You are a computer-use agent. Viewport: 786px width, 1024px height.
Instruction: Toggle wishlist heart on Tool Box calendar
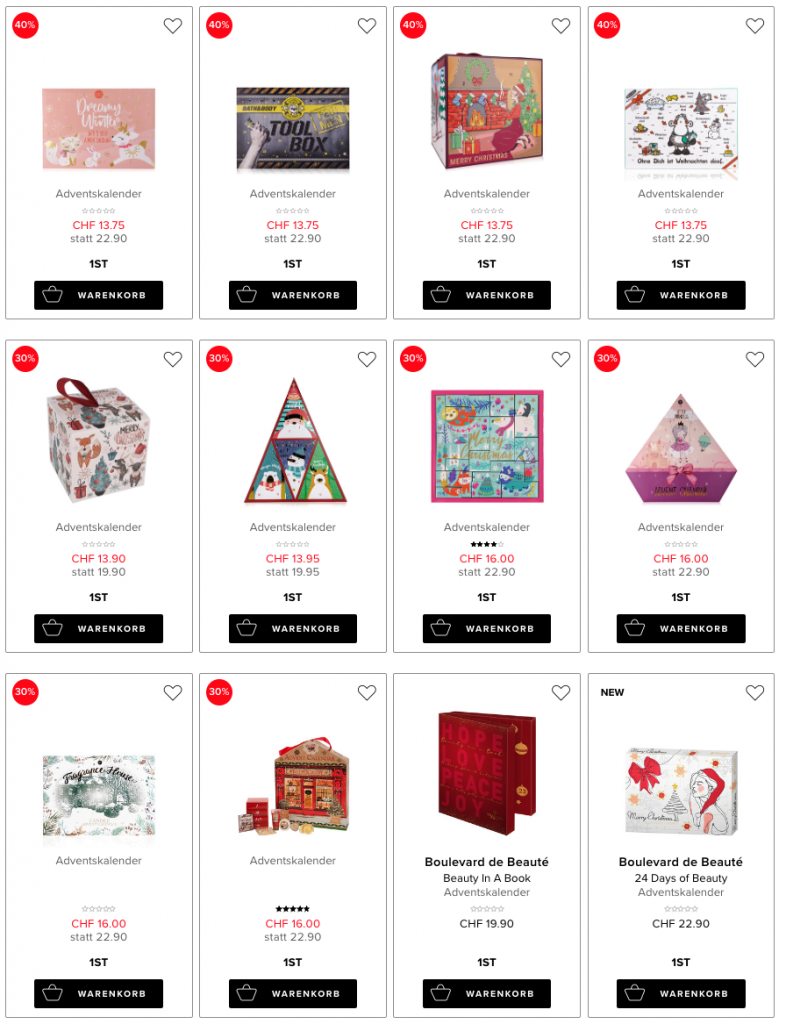tap(367, 25)
